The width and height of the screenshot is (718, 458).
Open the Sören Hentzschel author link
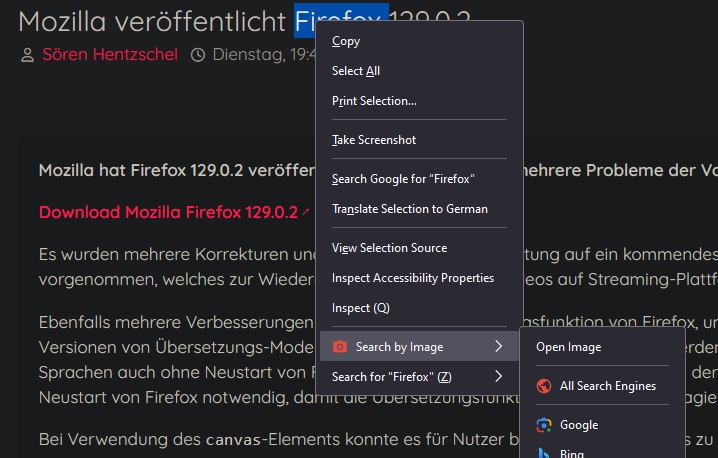pyautogui.click(x=110, y=54)
